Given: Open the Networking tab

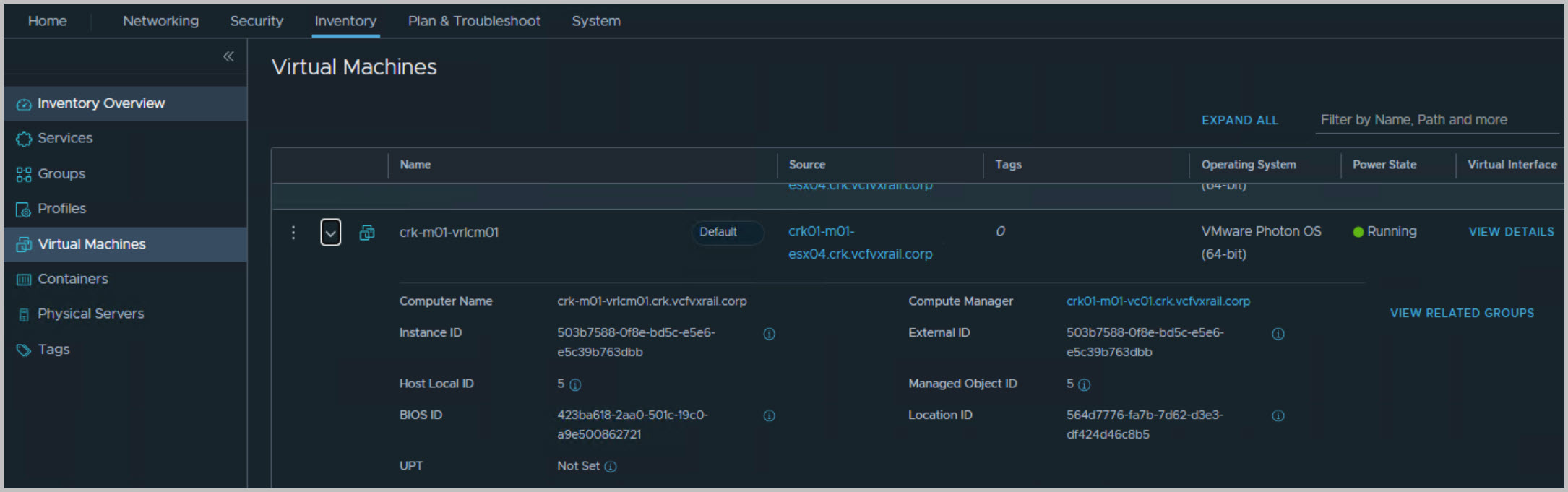Looking at the screenshot, I should click(160, 21).
